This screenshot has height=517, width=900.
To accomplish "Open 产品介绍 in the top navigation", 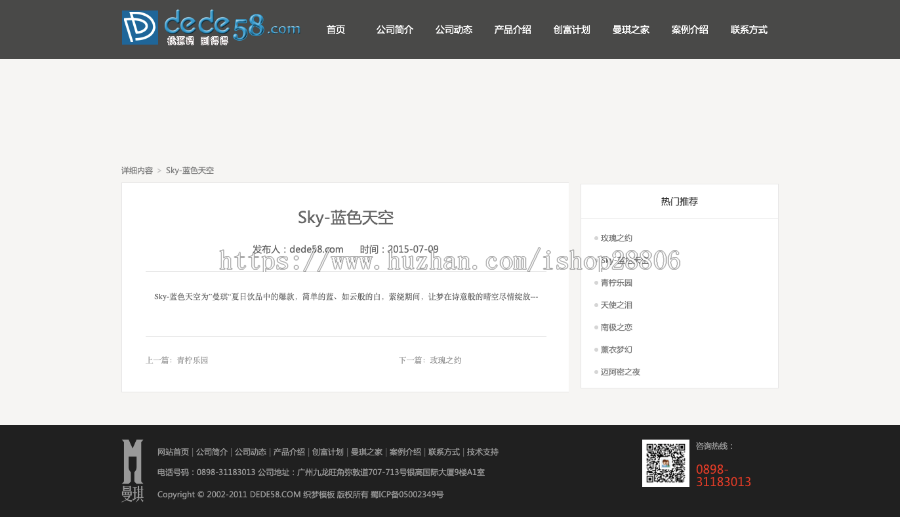I will 513,29.
